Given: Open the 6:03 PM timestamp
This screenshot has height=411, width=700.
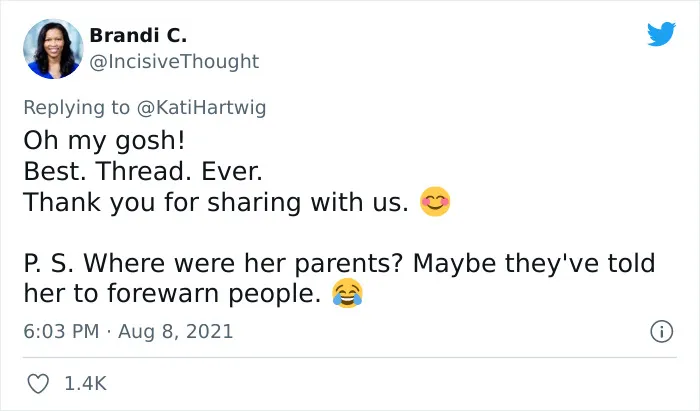Looking at the screenshot, I should tap(61, 332).
